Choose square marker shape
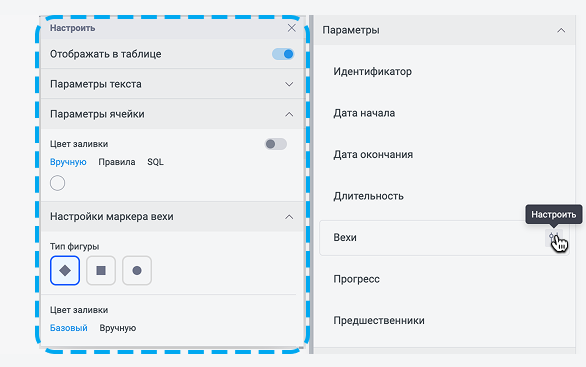 click(x=101, y=271)
